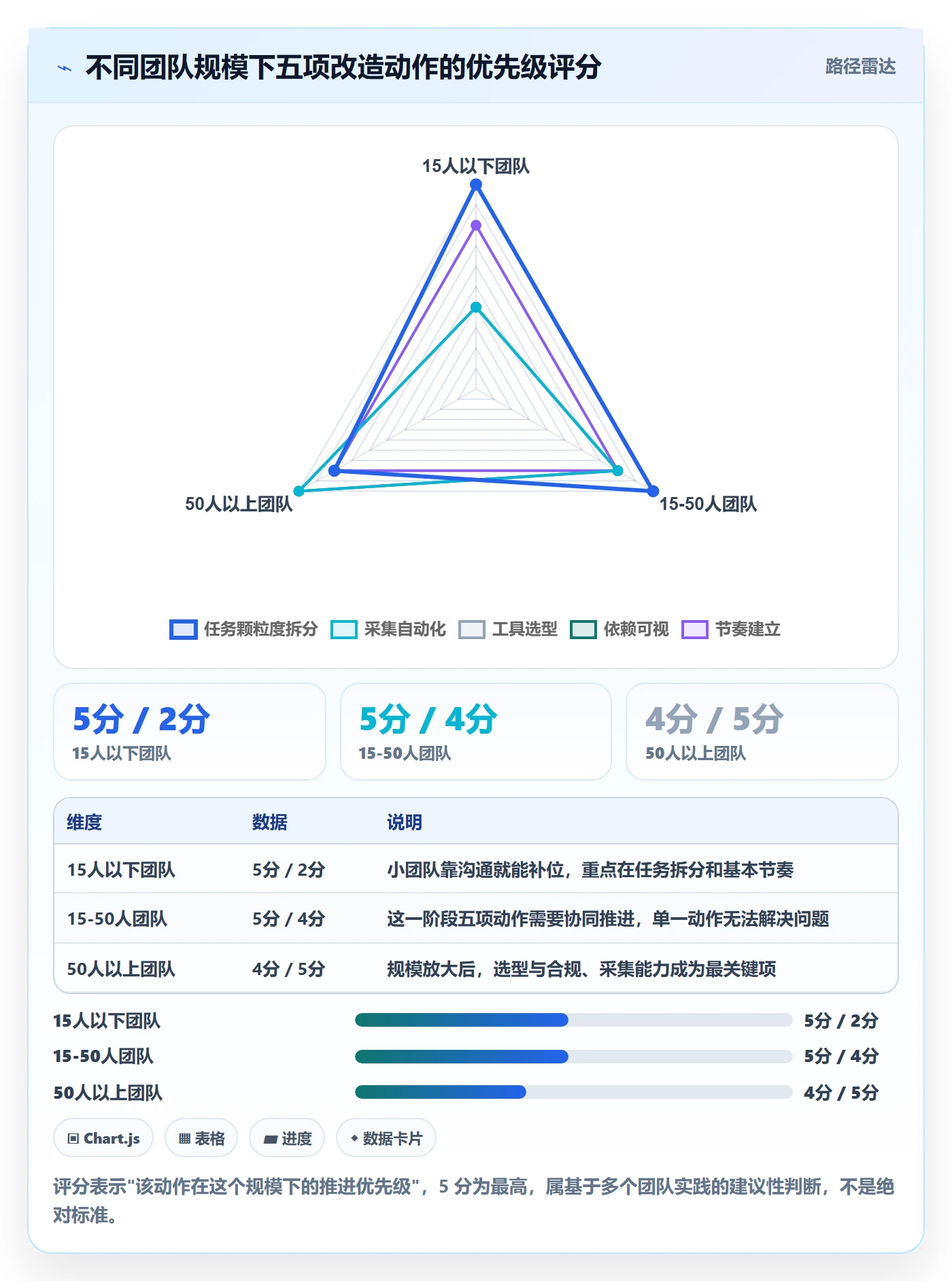This screenshot has width=952, height=1281.
Task: Click the 路径雷达 label in header
Action: pos(860,67)
